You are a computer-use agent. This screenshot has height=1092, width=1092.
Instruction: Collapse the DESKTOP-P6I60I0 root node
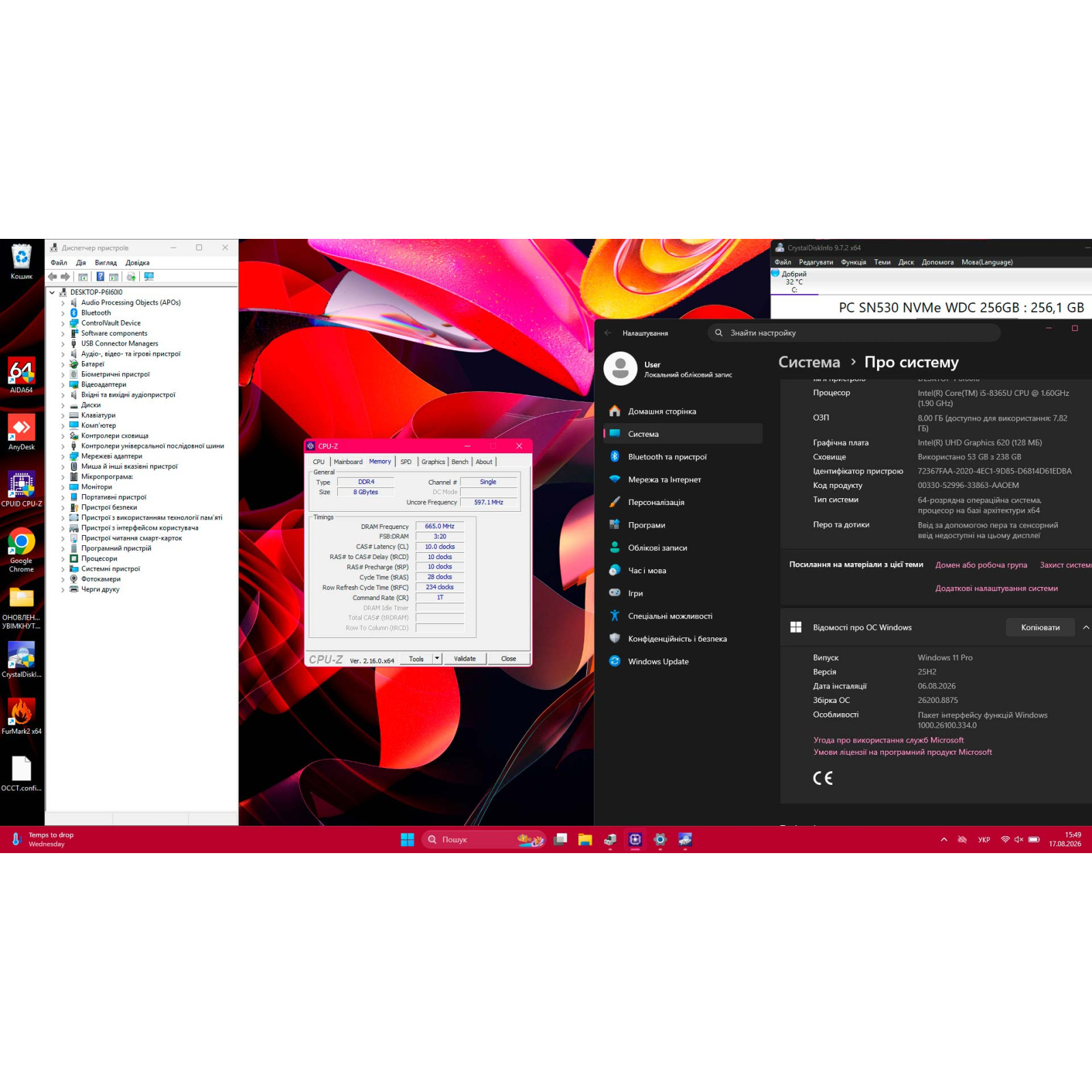coord(52,292)
